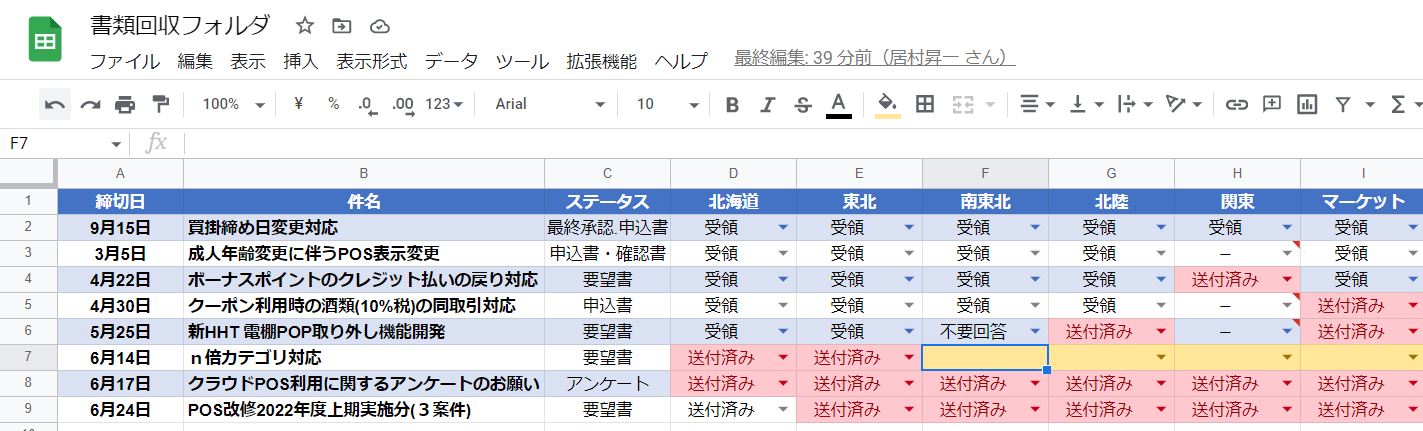This screenshot has width=1423, height=431.
Task: Open the 挿入 menu
Action: (x=301, y=61)
